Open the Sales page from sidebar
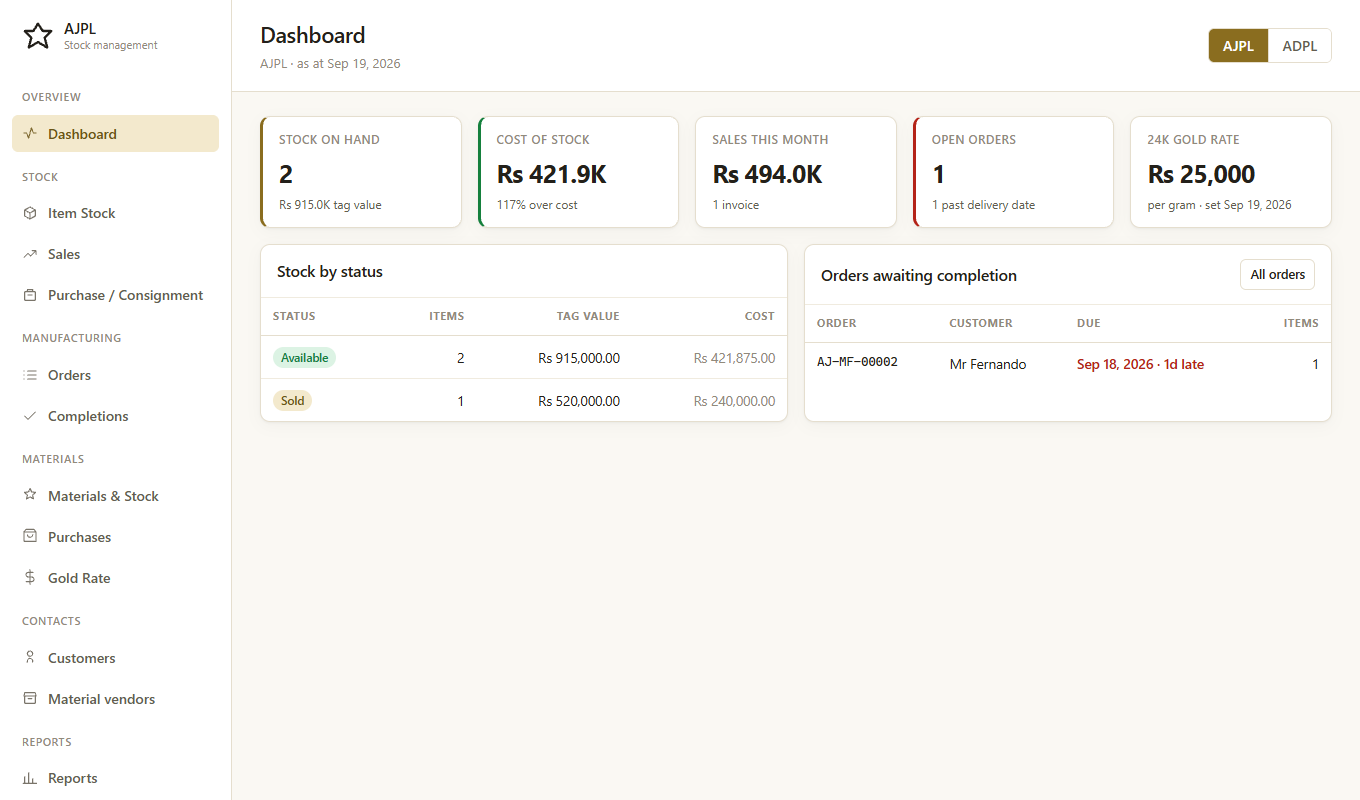The width and height of the screenshot is (1360, 800). tap(115, 254)
